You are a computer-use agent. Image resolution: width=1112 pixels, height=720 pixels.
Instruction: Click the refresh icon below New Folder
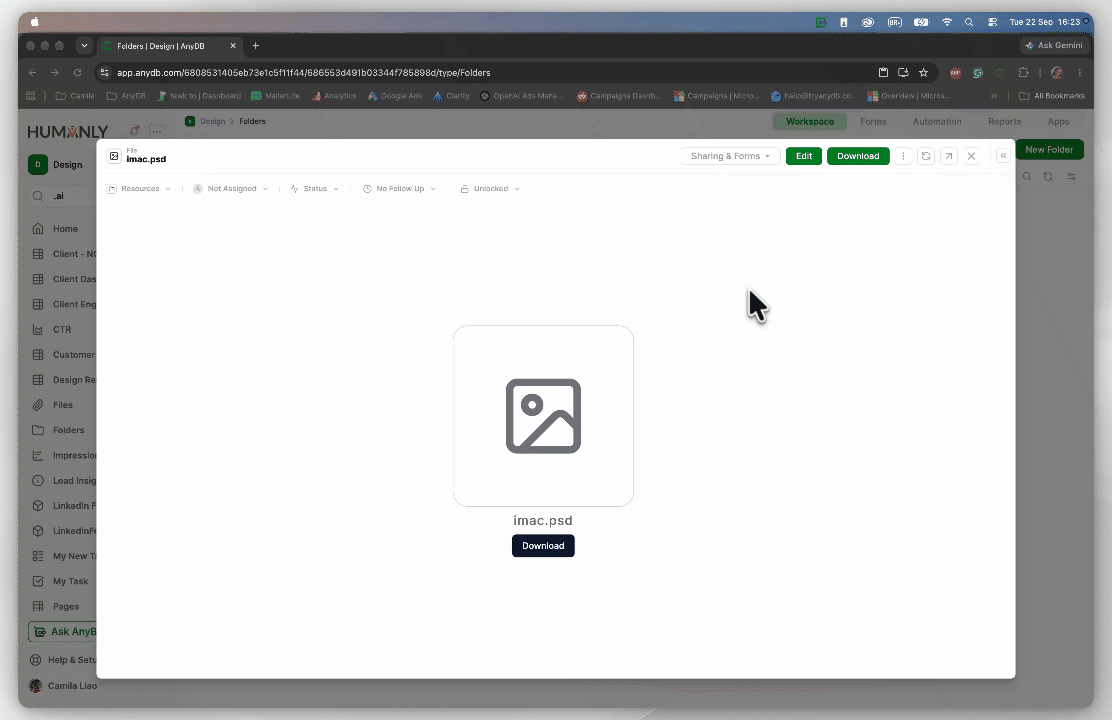coord(1048,176)
